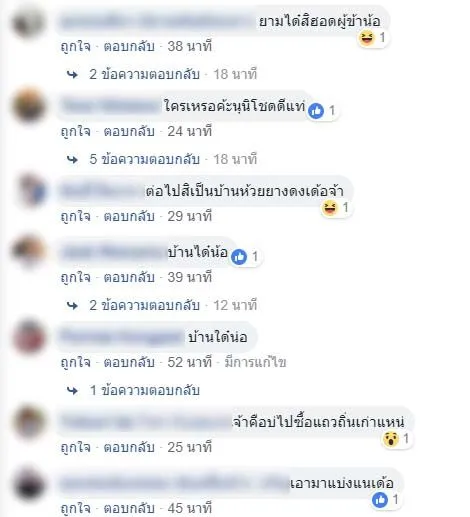Like the comment posted 29 minutes ago
The image size is (470, 517).
click(x=76, y=216)
